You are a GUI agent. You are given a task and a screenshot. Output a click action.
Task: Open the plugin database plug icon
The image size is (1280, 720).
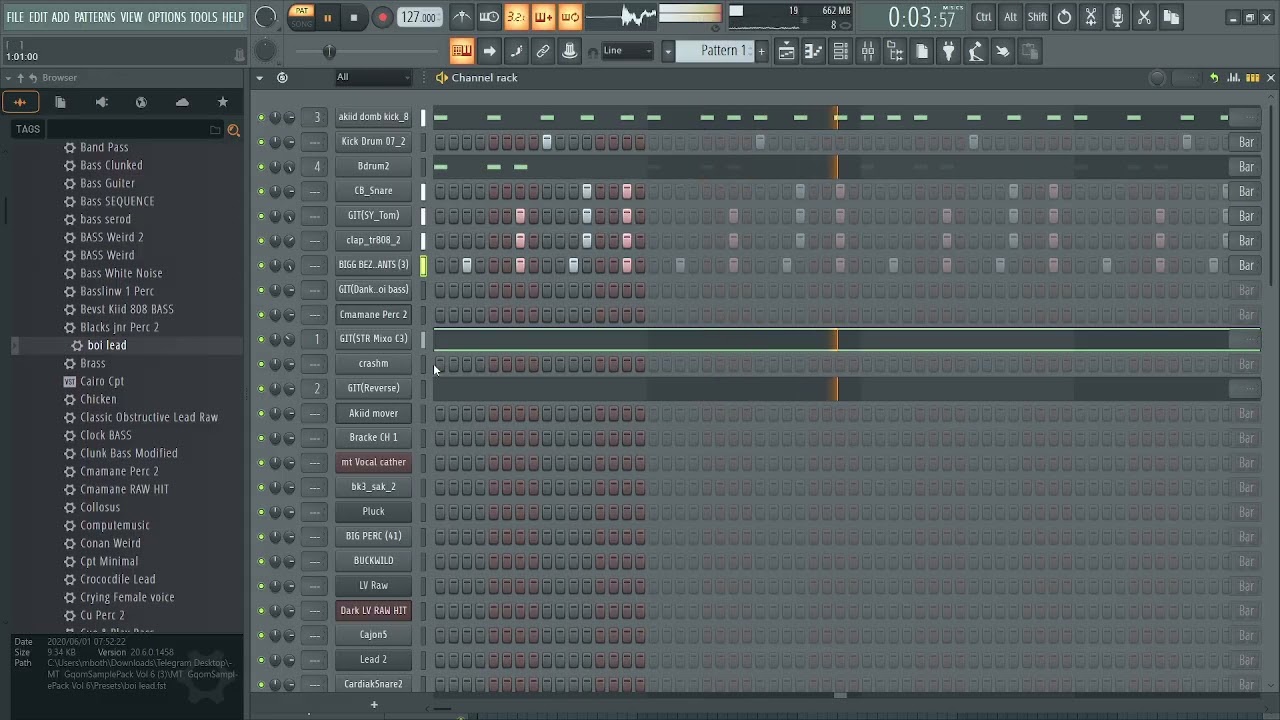(949, 52)
